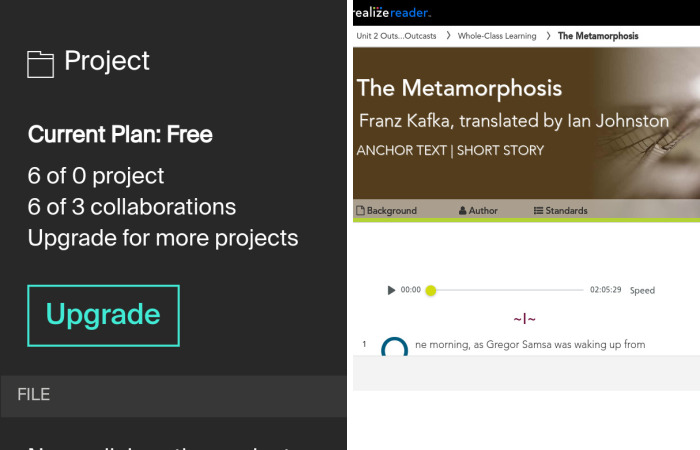Click the Standards list icon

click(x=538, y=211)
